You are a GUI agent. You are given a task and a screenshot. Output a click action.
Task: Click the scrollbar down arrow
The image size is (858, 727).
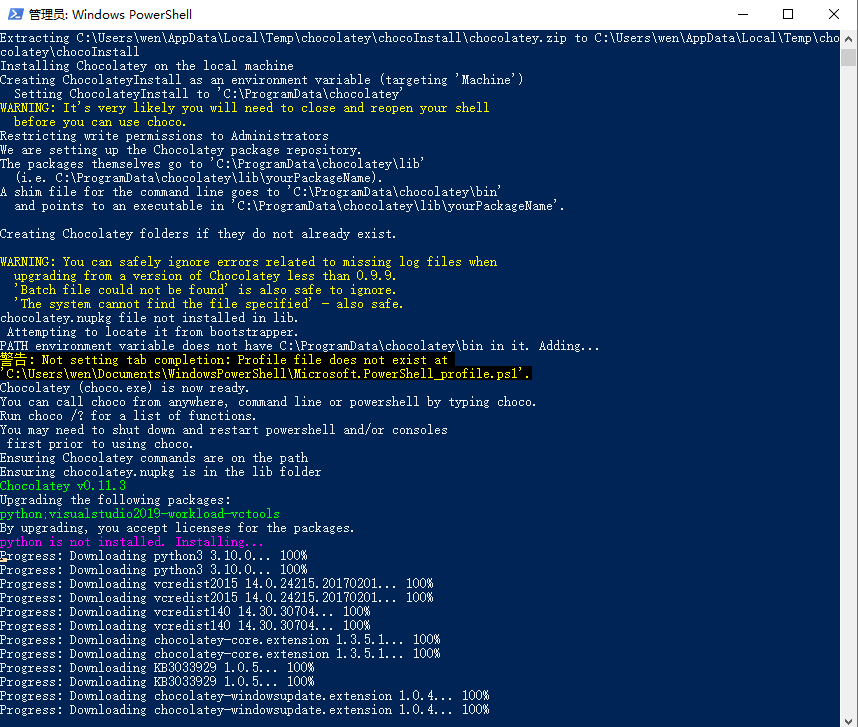[x=848, y=721]
